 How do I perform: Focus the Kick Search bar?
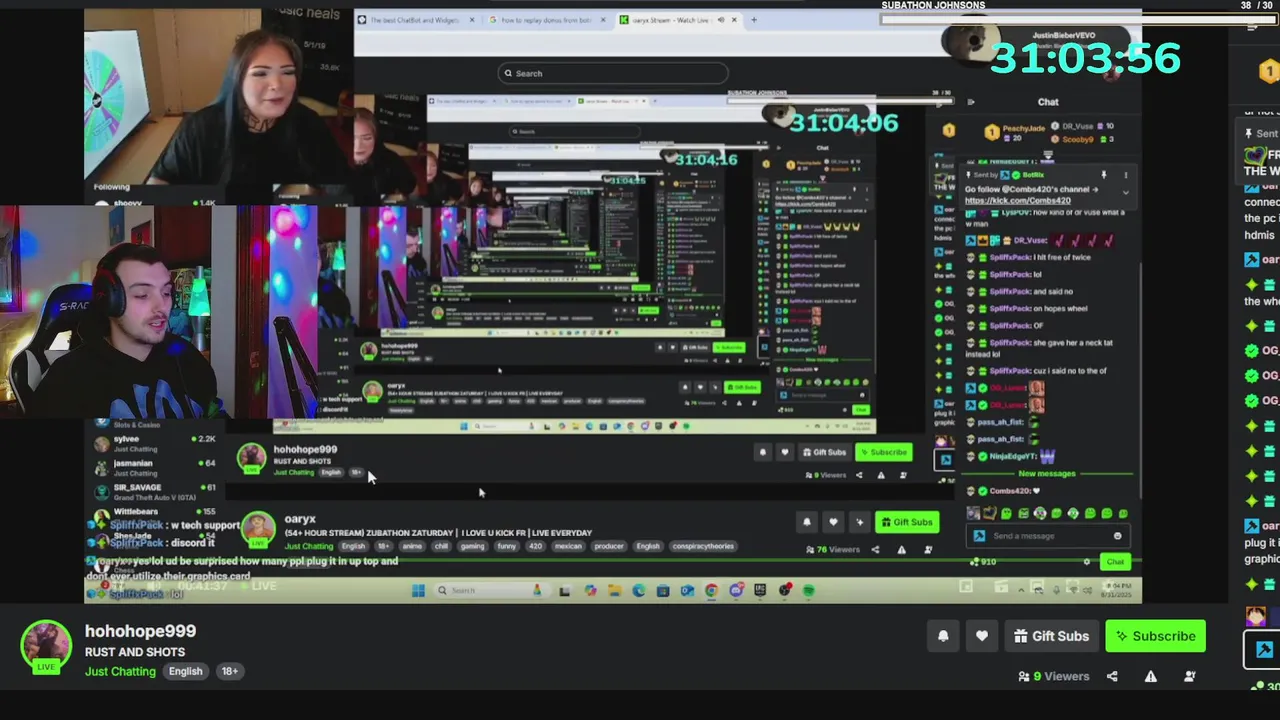pyautogui.click(x=613, y=73)
